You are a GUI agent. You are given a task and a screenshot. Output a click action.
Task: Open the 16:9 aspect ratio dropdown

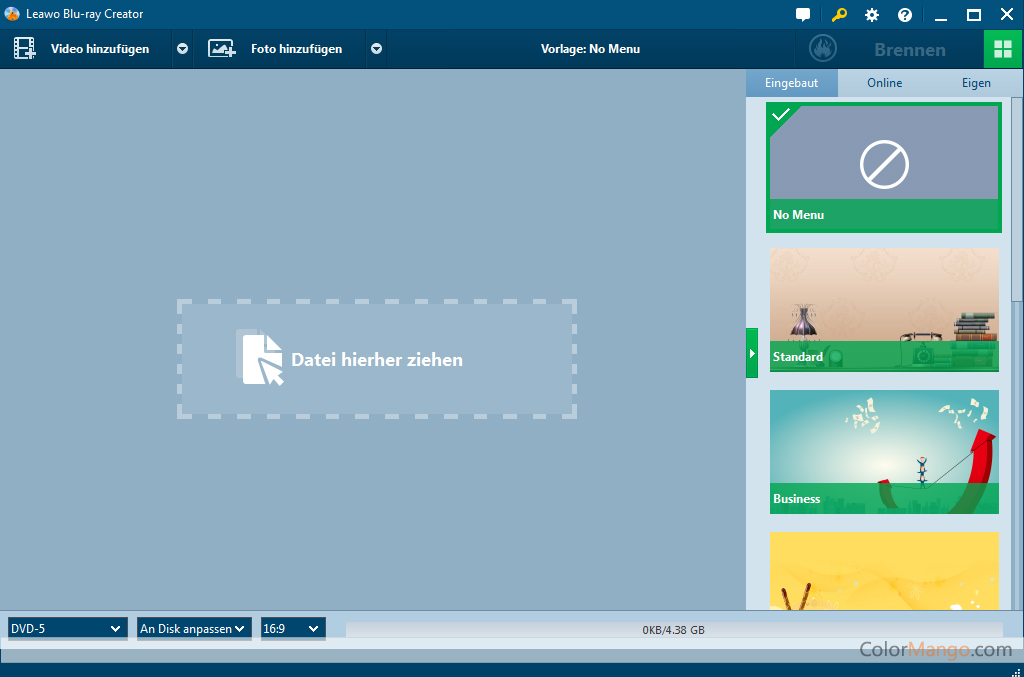pos(293,629)
